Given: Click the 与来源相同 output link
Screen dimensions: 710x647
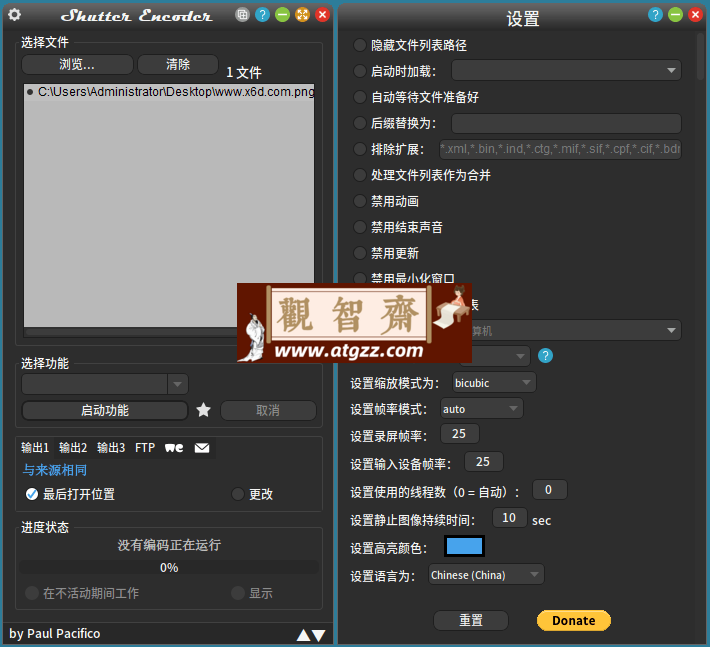Looking at the screenshot, I should [x=55, y=470].
